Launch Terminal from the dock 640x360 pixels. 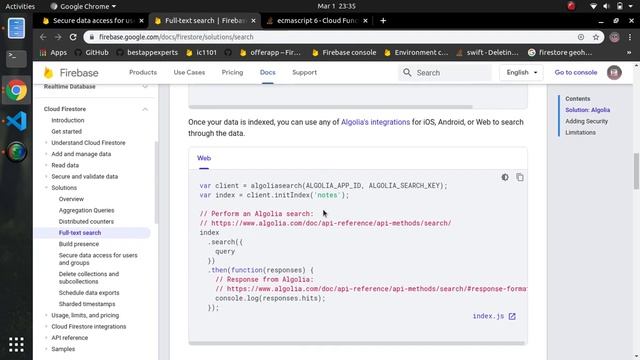pos(16,58)
